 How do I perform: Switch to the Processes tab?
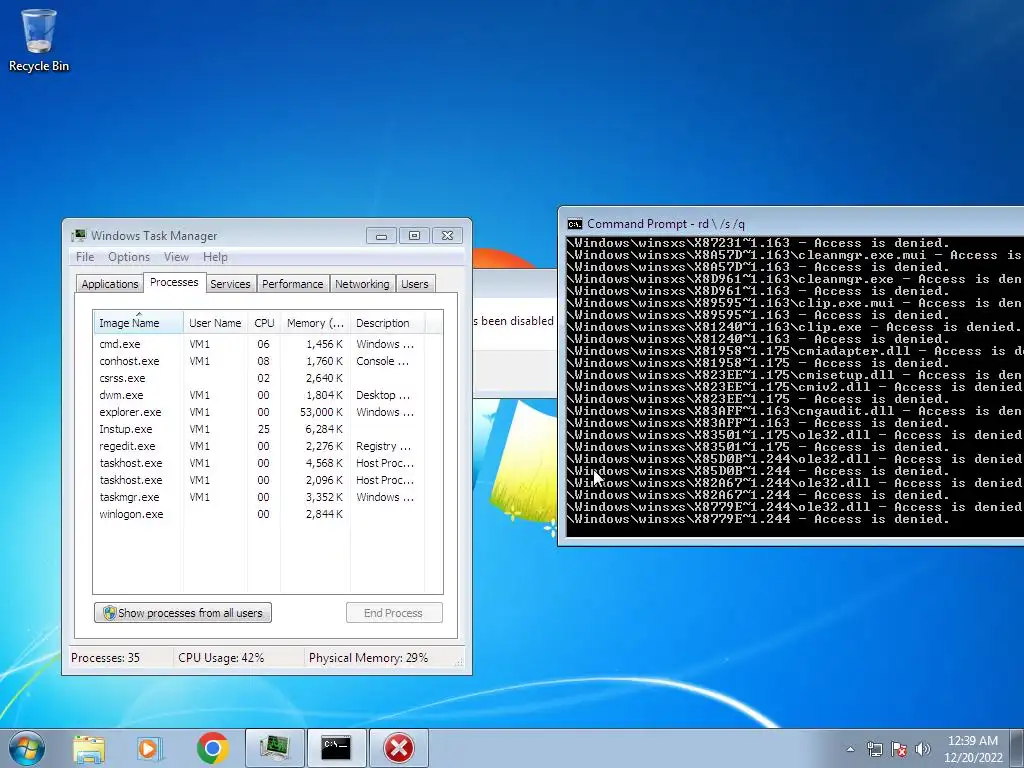[174, 282]
